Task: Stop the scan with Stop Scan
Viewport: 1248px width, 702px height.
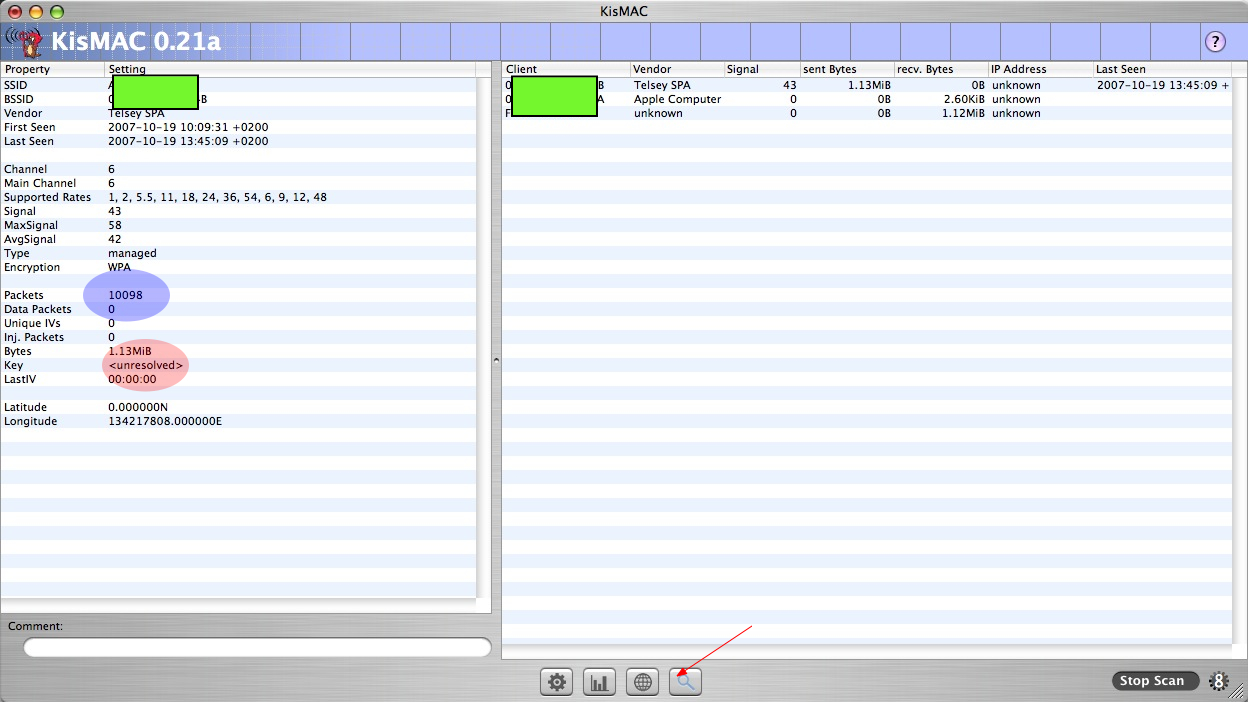Action: 1155,681
